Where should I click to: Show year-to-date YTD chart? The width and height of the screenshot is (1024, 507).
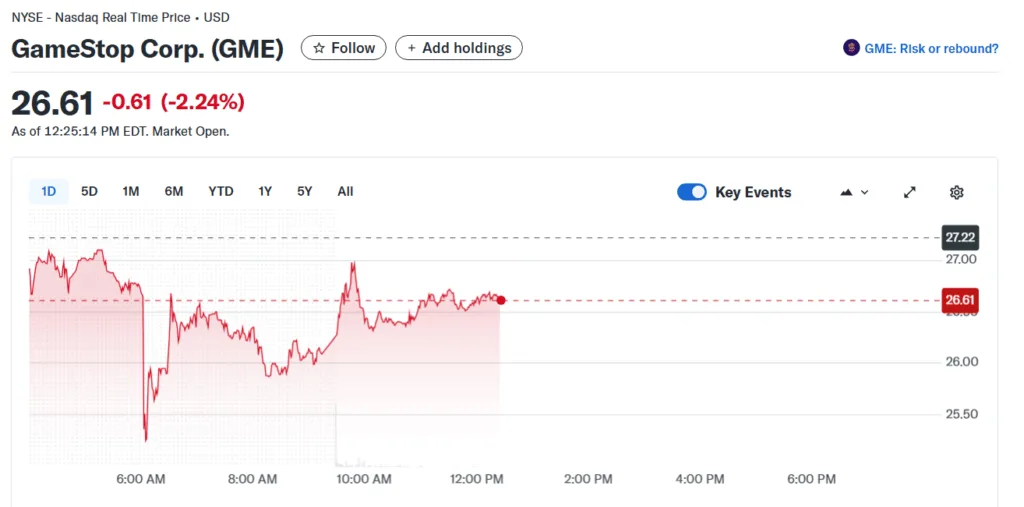(220, 191)
